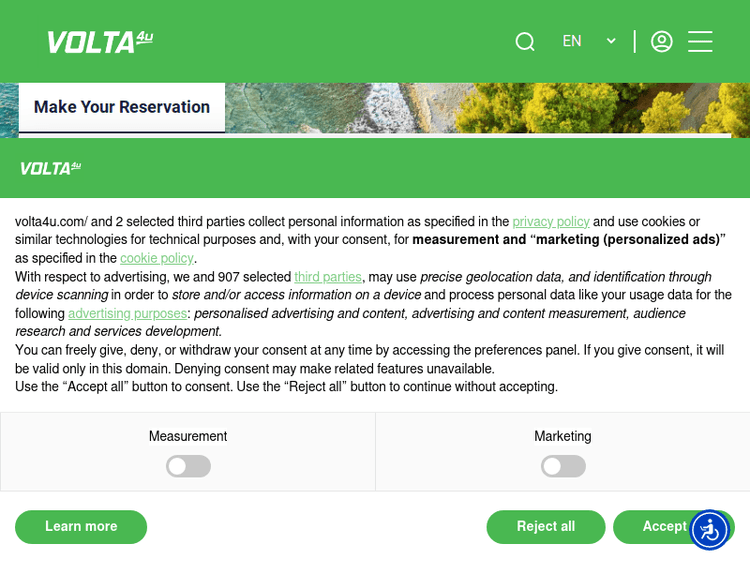Open the search magnifier icon

pyautogui.click(x=525, y=42)
